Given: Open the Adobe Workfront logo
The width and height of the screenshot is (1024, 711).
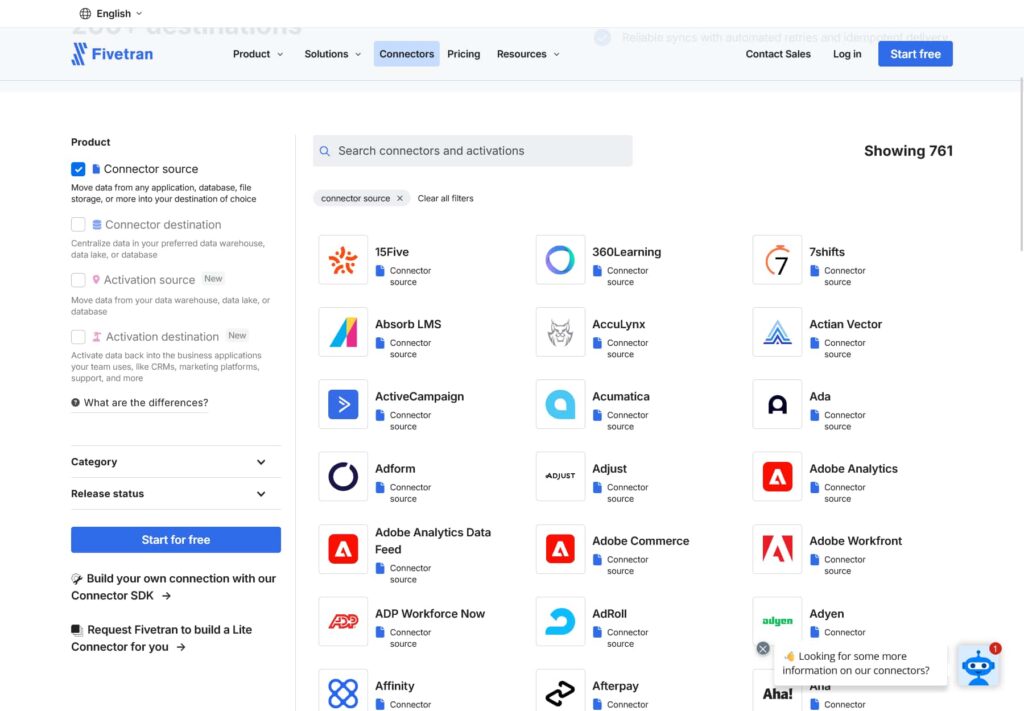Looking at the screenshot, I should [x=777, y=549].
